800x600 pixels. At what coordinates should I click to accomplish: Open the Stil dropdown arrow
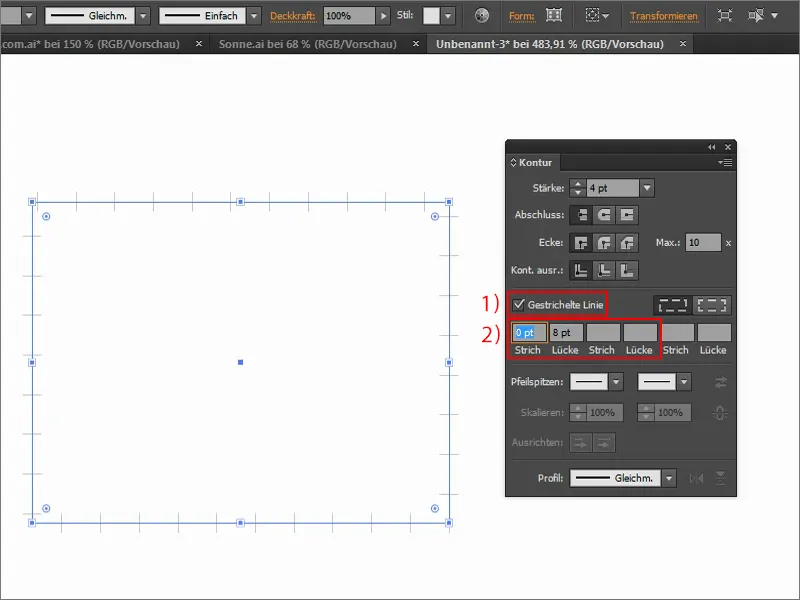point(447,16)
